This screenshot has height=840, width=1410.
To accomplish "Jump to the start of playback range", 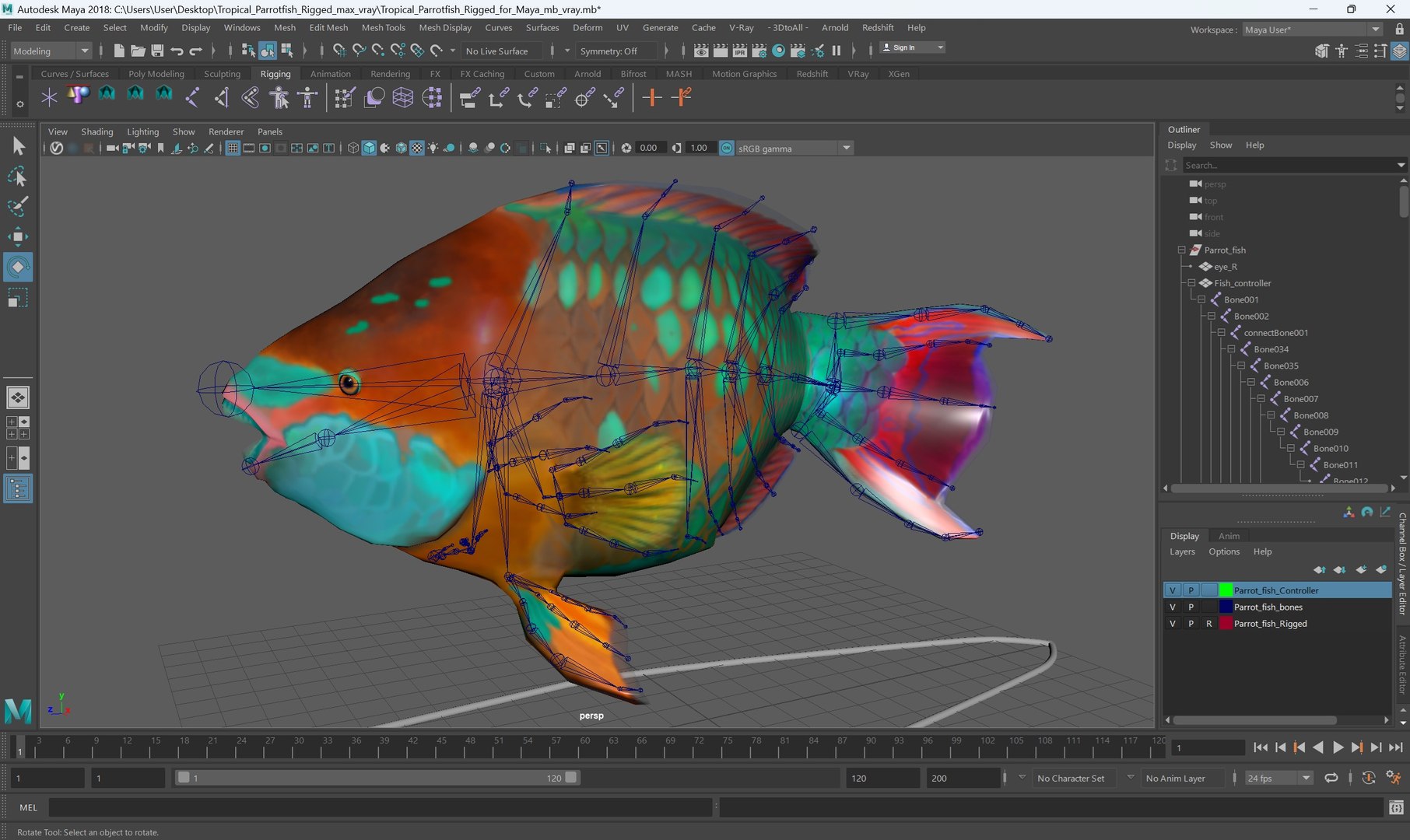I will [1261, 747].
